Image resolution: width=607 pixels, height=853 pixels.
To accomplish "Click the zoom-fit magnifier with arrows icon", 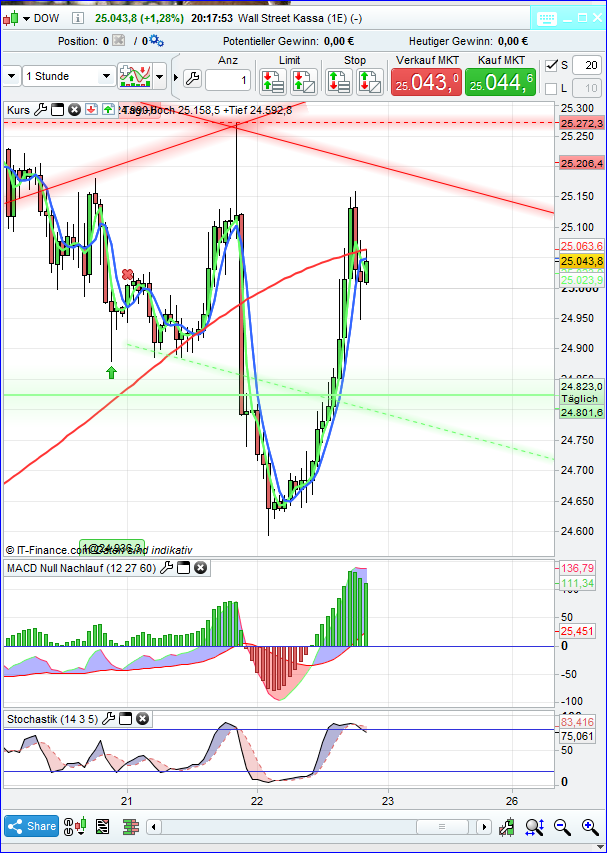I will (x=535, y=827).
